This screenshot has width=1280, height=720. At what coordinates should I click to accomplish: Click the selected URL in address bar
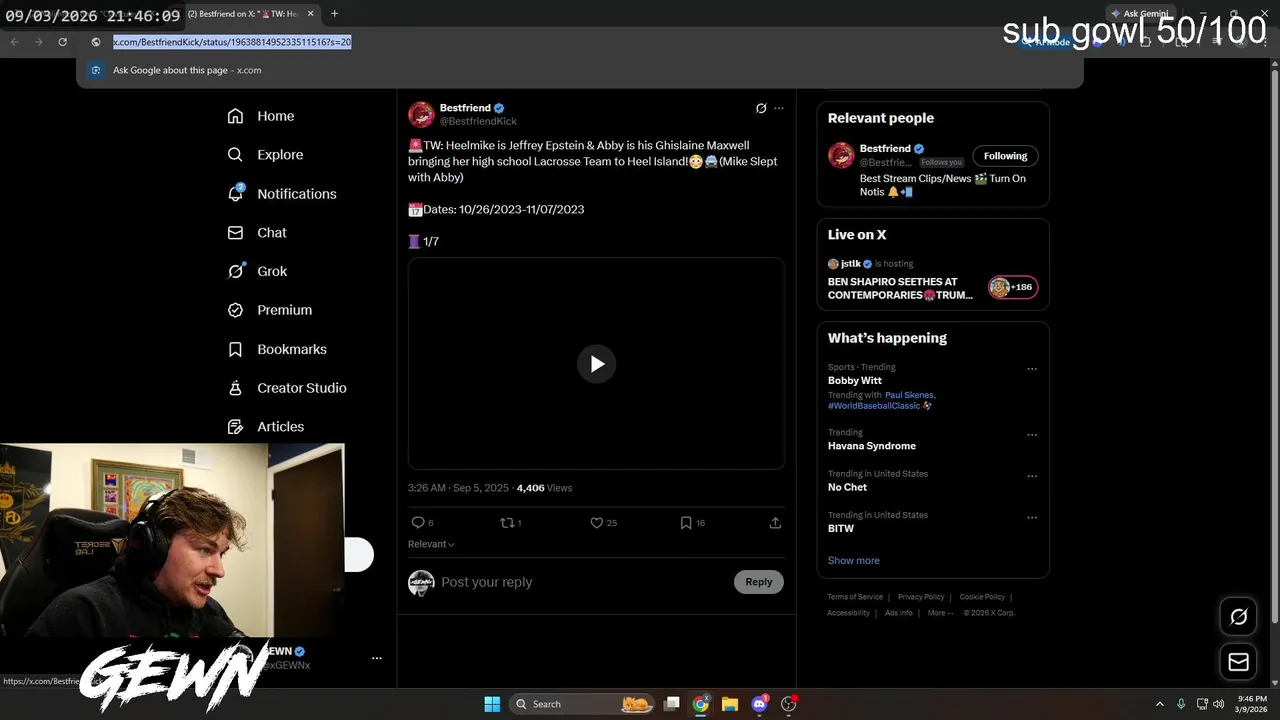click(x=231, y=42)
